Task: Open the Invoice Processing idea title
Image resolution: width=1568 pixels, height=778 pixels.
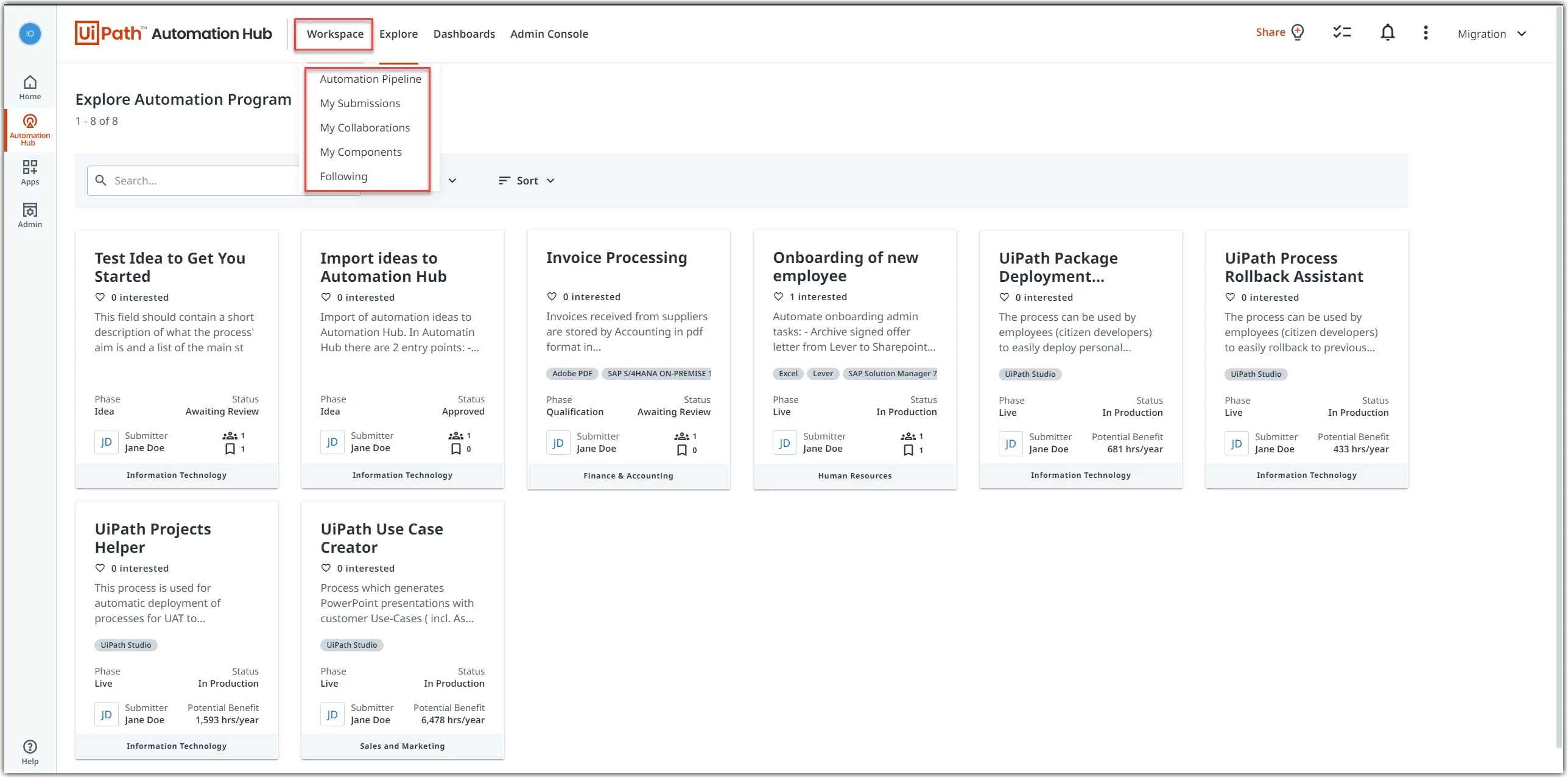Action: point(616,258)
